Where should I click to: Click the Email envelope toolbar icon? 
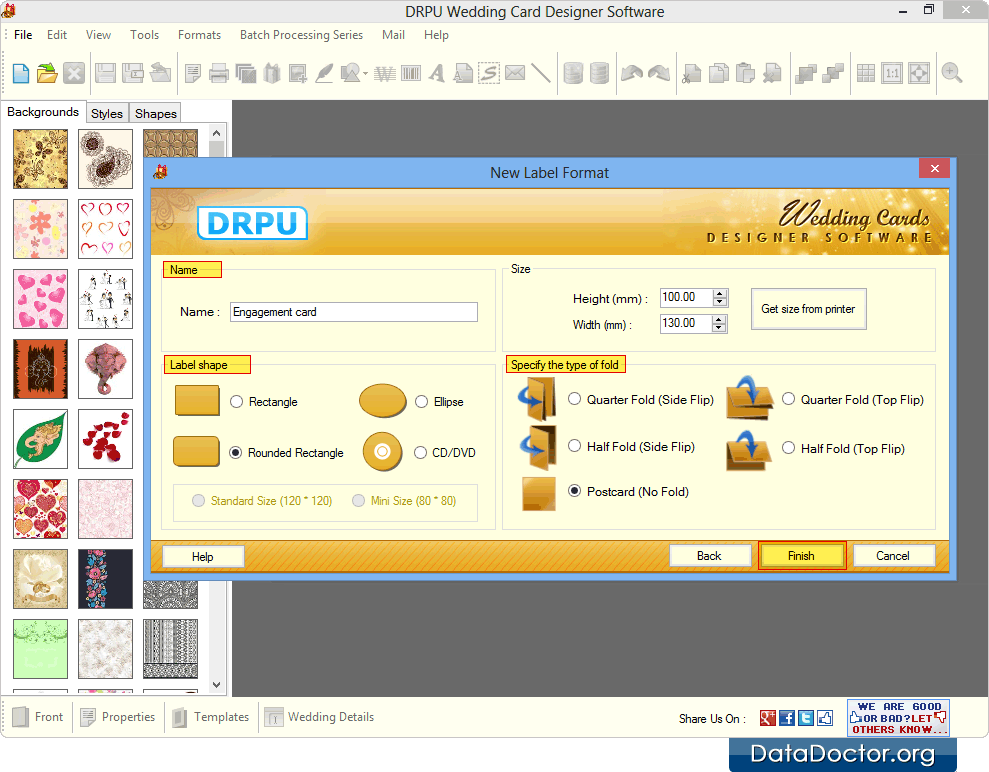click(x=515, y=74)
